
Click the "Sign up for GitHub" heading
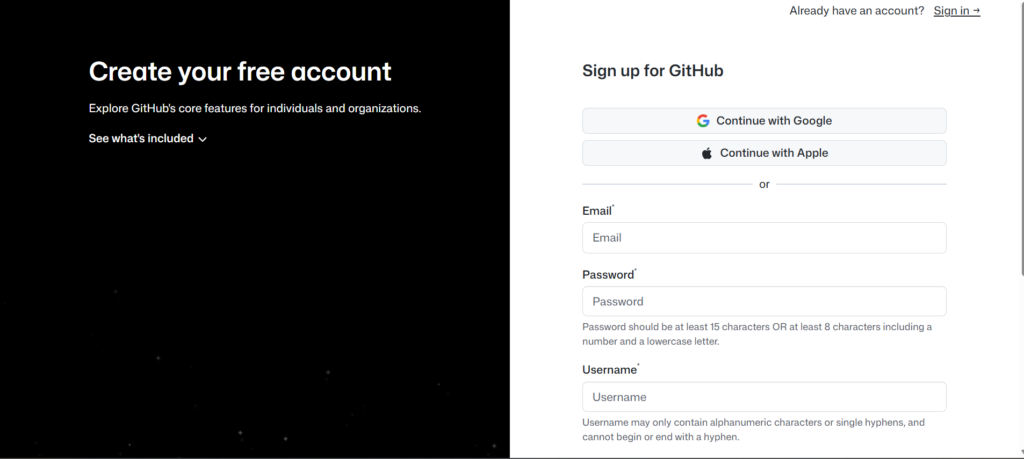coord(652,71)
